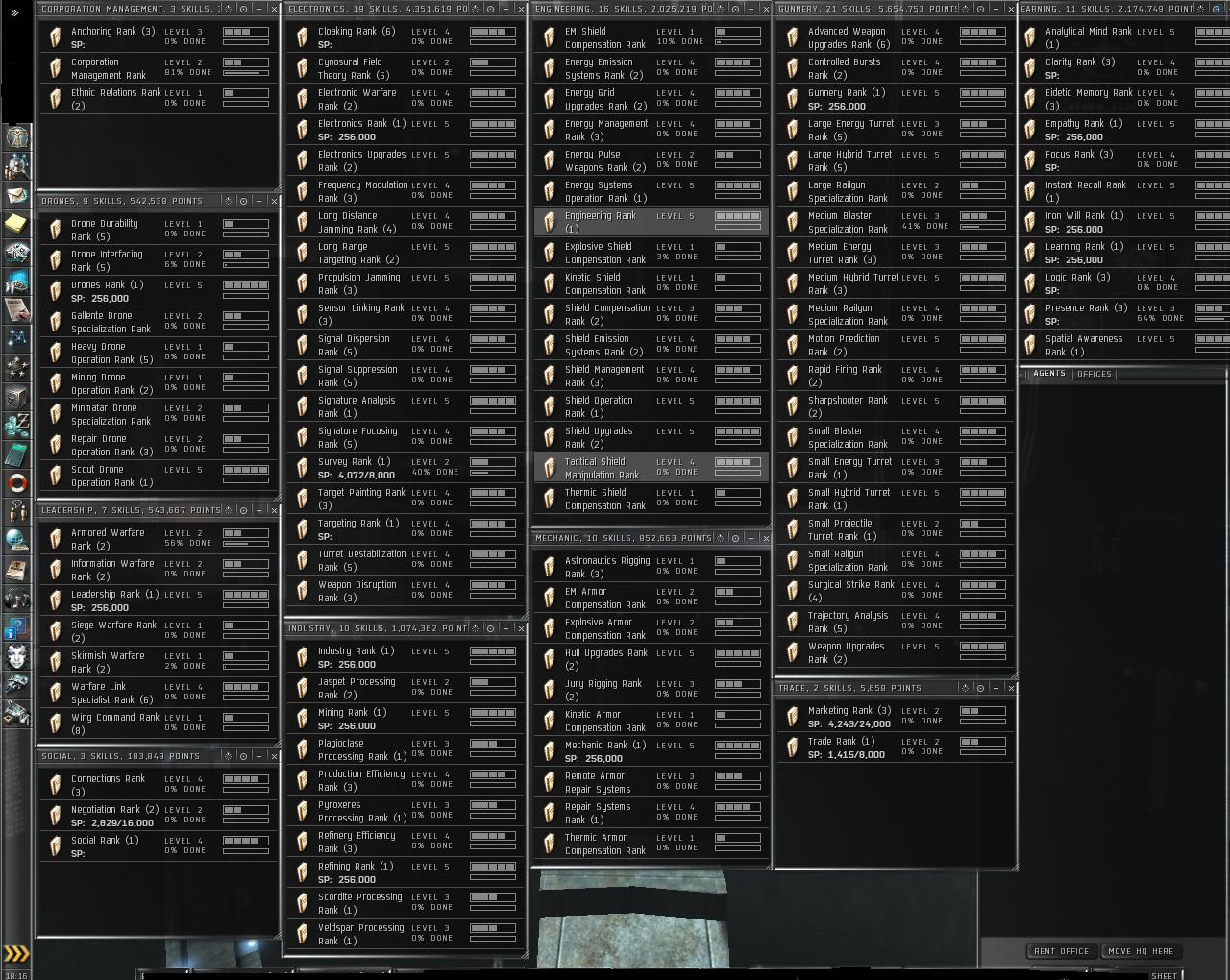Select the Veldspar Processing skill
The height and width of the screenshot is (980, 1230).
[405, 934]
